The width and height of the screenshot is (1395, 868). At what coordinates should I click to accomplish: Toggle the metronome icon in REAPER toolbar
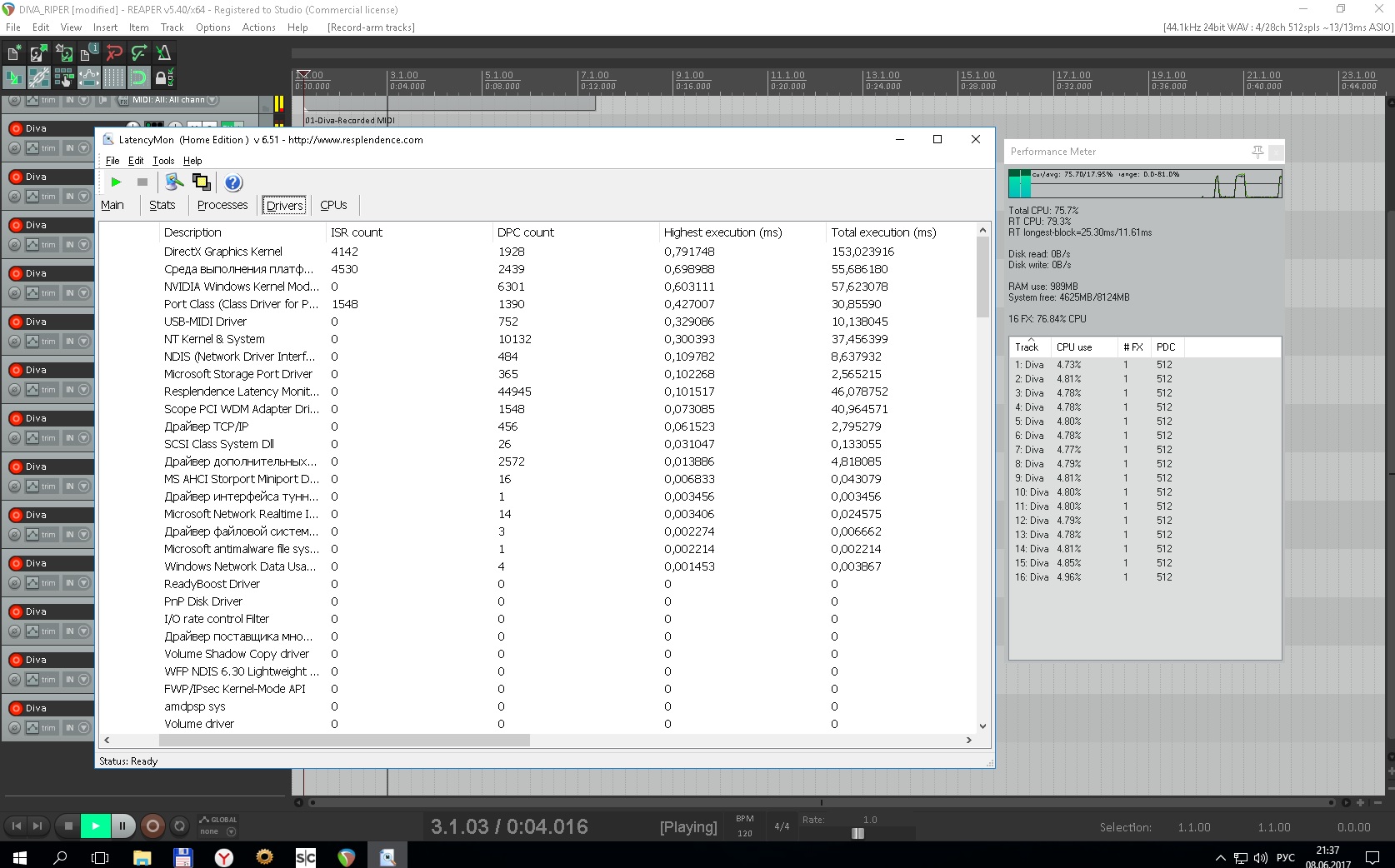tap(164, 53)
